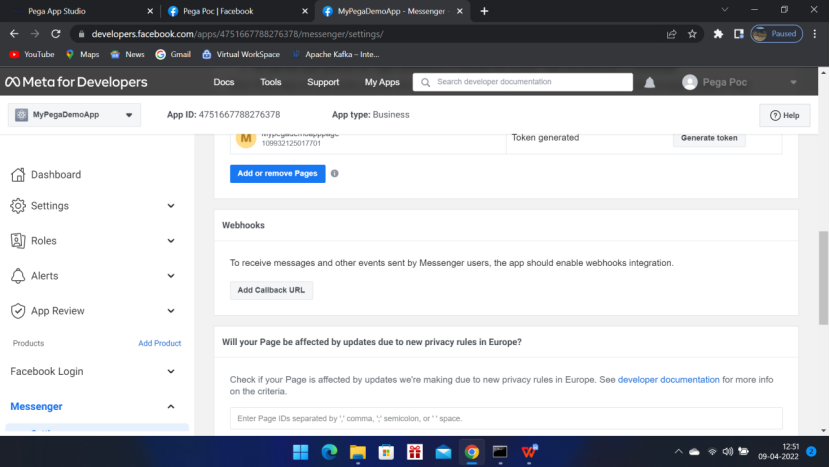This screenshot has width=830, height=467.
Task: Open File Explorer from the taskbar
Action: click(358, 452)
